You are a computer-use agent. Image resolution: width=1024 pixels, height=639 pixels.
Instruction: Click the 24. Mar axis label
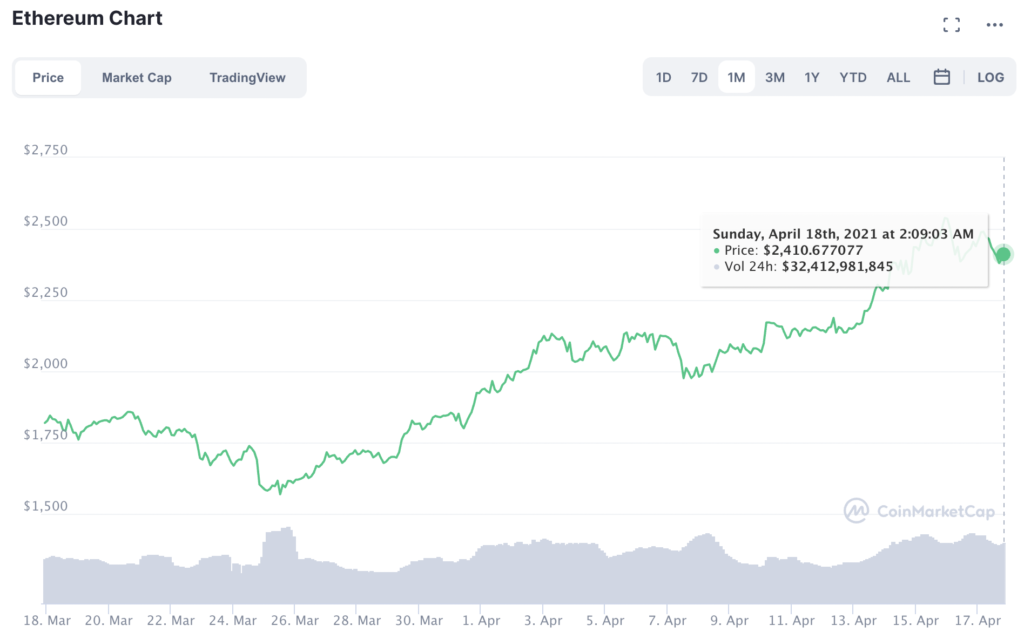pyautogui.click(x=232, y=620)
